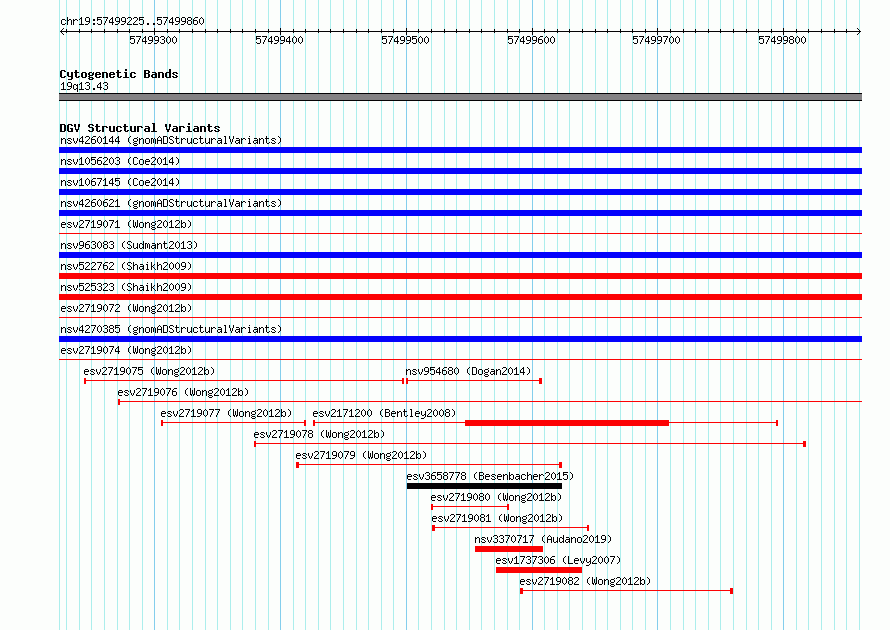Click ruler tick labeled 57499800
Viewport: 890px width, 630px height.
coord(782,40)
